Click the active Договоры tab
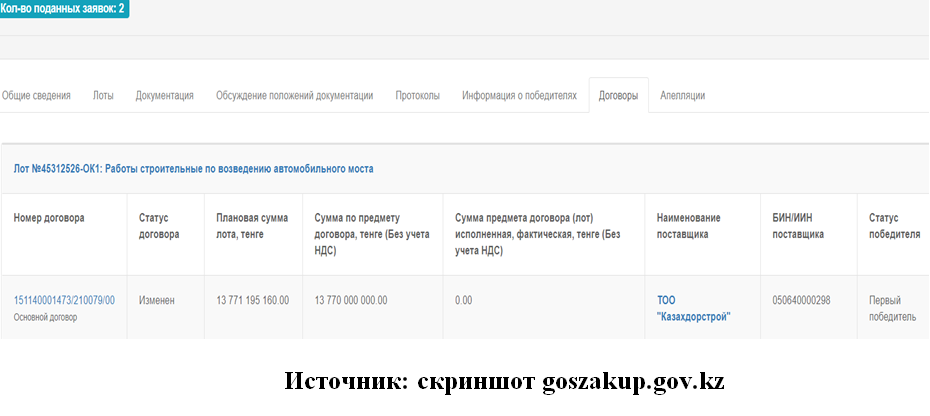Image resolution: width=930 pixels, height=416 pixels. [618, 96]
